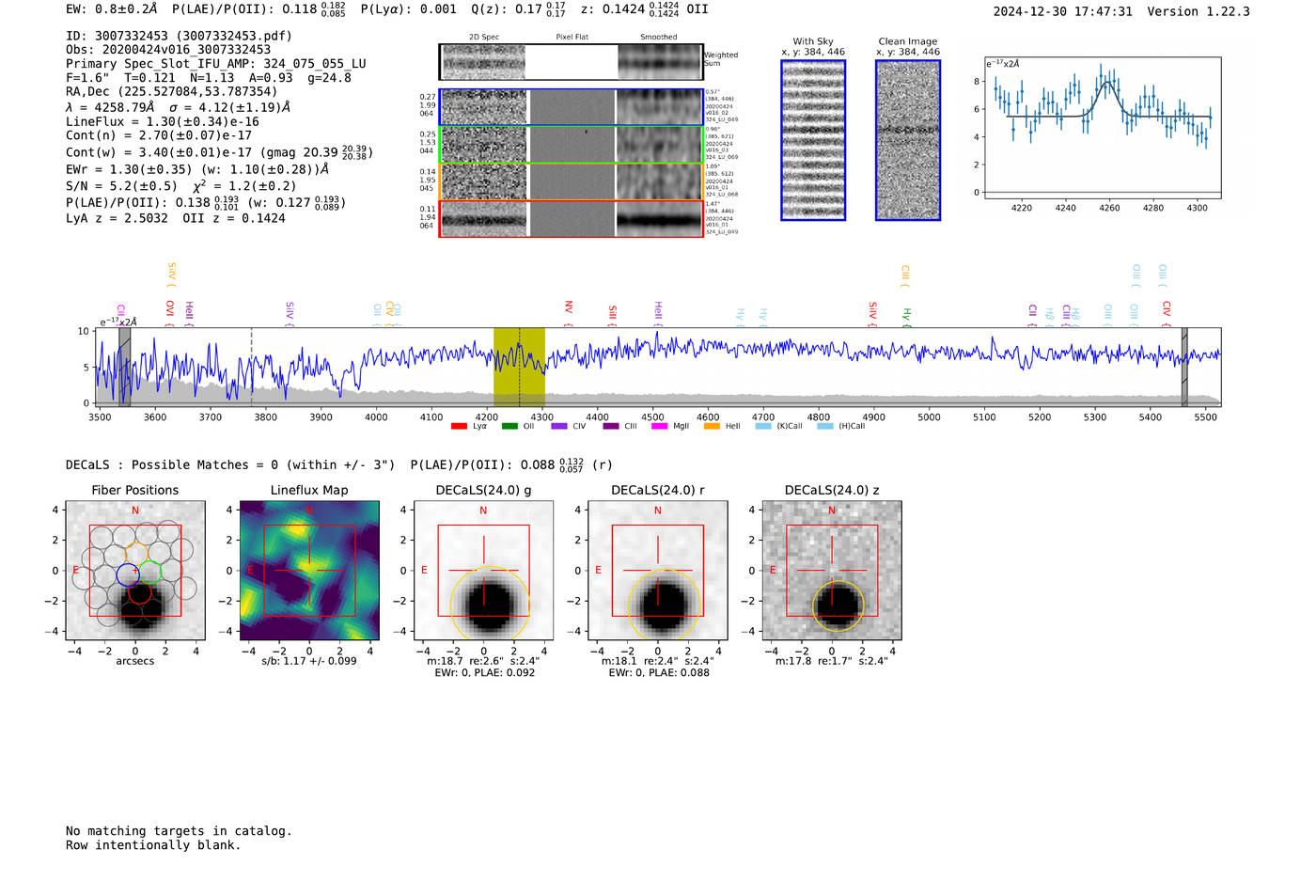Image resolution: width=1316 pixels, height=896 pixels.
Task: Open the Lineflux Map image
Action: [309, 571]
